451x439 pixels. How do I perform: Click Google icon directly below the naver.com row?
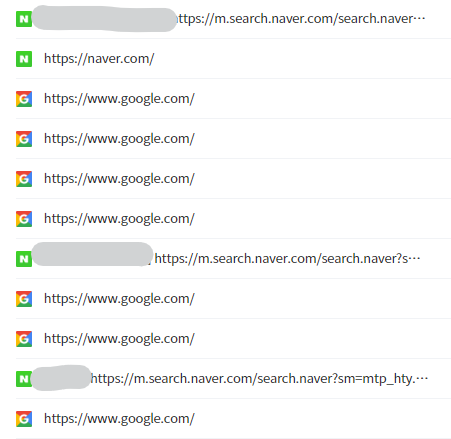click(24, 99)
